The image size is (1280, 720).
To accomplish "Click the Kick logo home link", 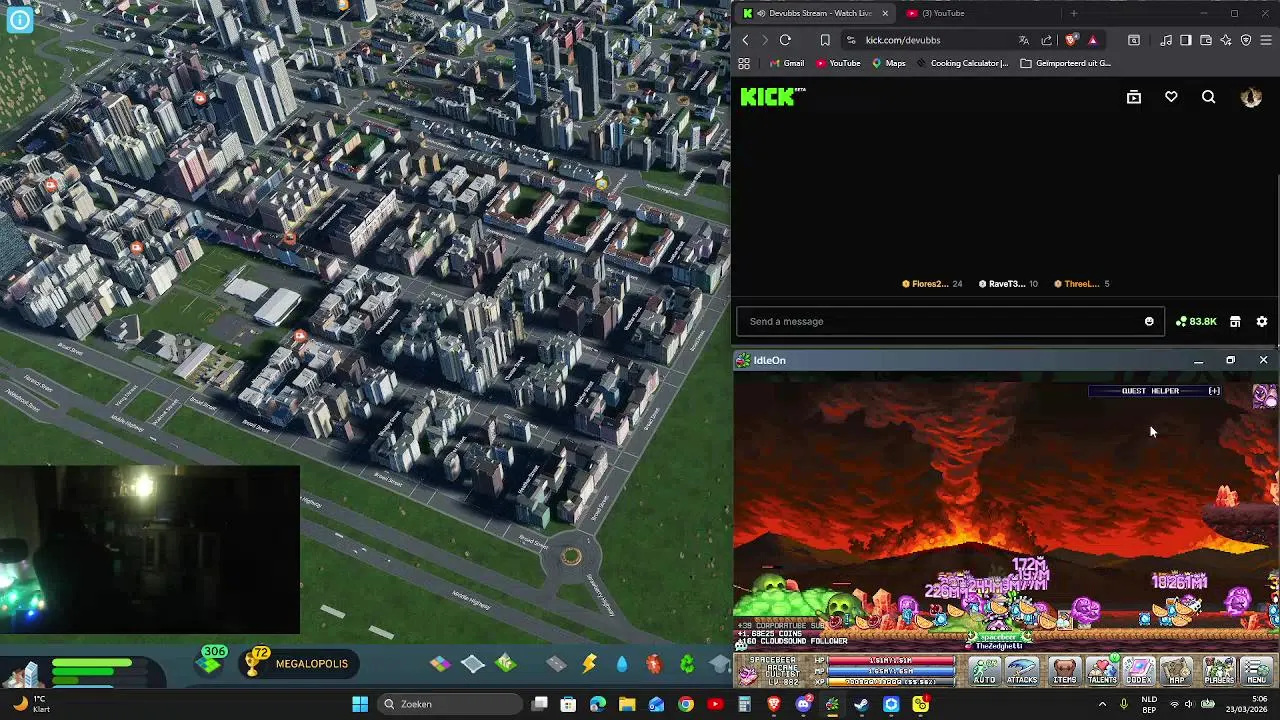I will point(772,97).
